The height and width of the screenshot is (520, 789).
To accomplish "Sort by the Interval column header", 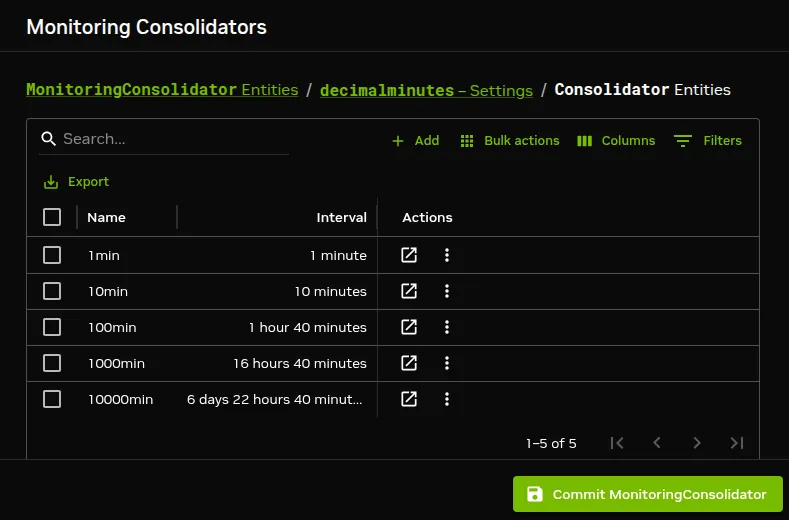I will [341, 217].
